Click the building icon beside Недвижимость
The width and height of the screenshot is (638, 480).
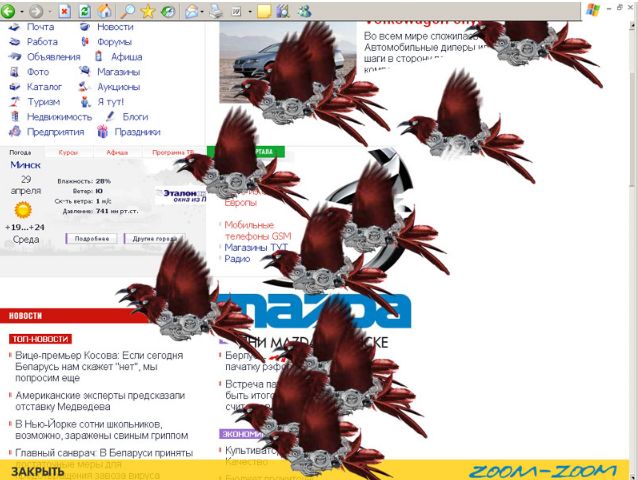[15, 116]
